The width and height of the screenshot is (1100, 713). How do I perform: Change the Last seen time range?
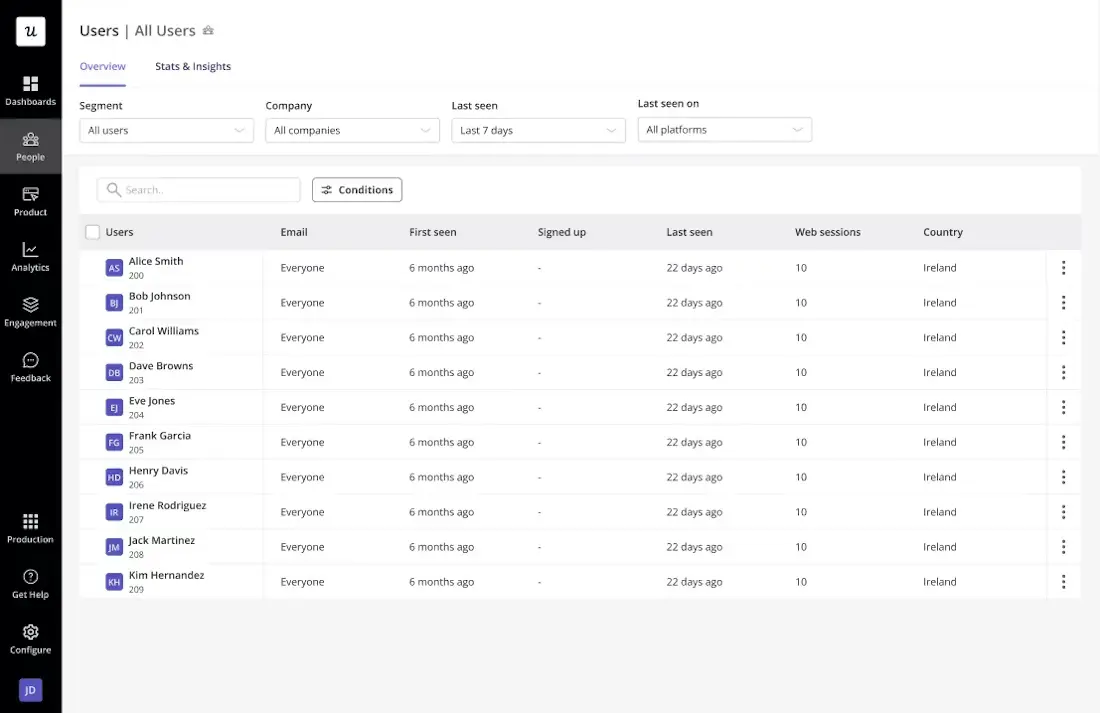pyautogui.click(x=538, y=130)
